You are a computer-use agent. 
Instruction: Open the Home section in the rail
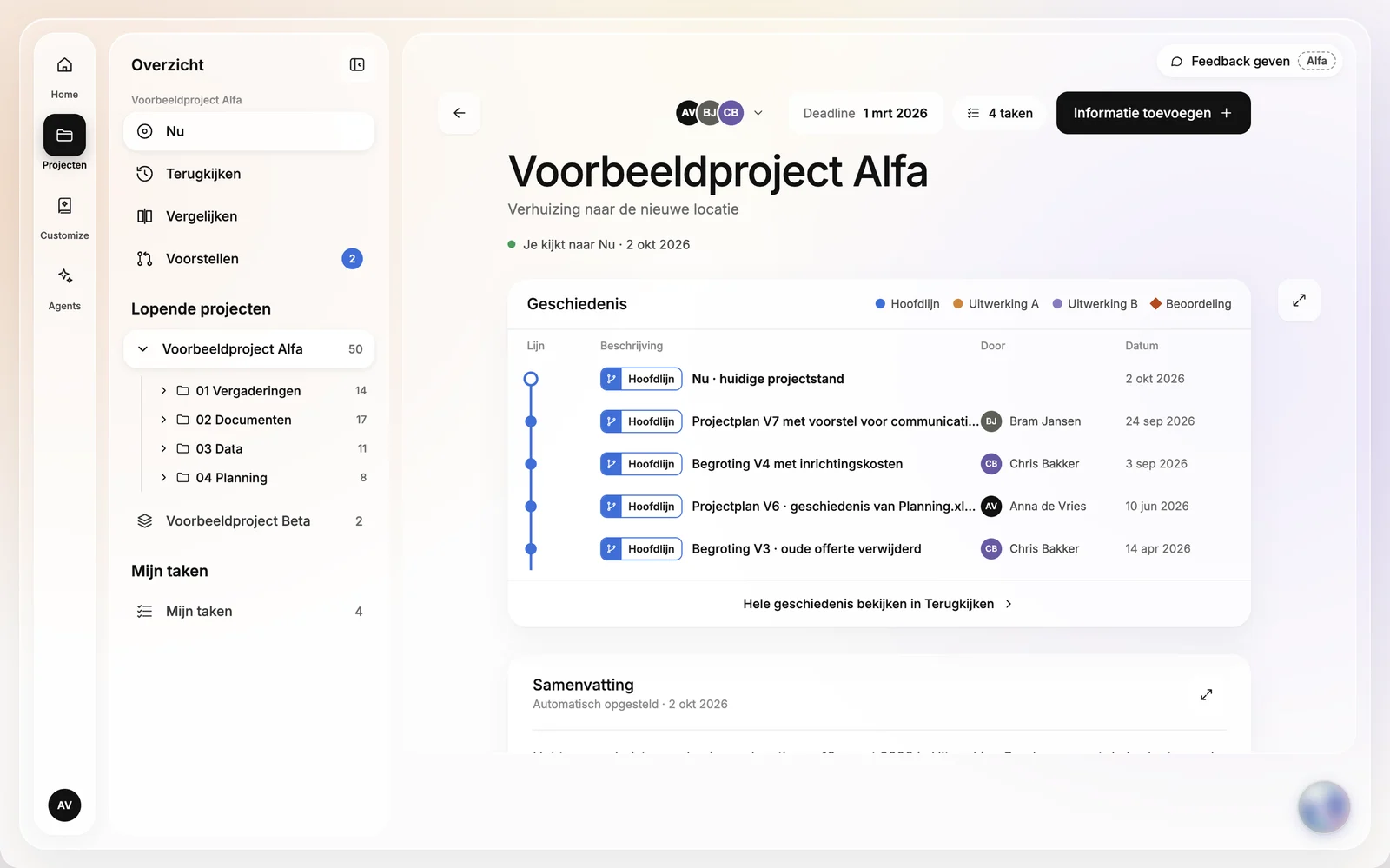pos(64,76)
